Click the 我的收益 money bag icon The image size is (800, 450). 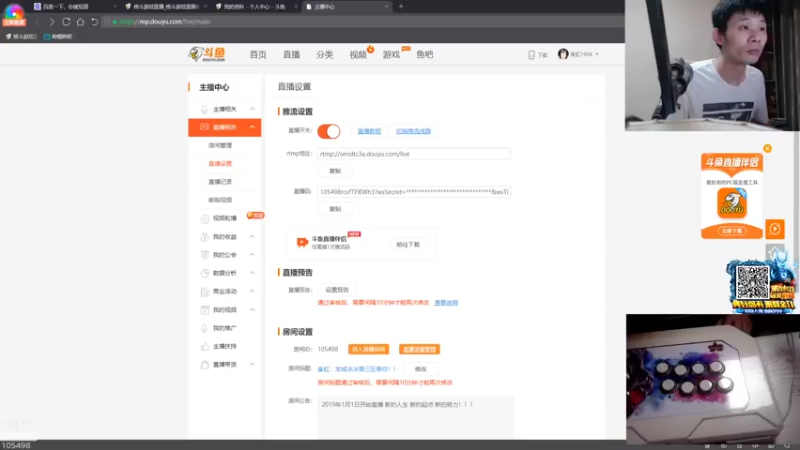click(x=205, y=237)
